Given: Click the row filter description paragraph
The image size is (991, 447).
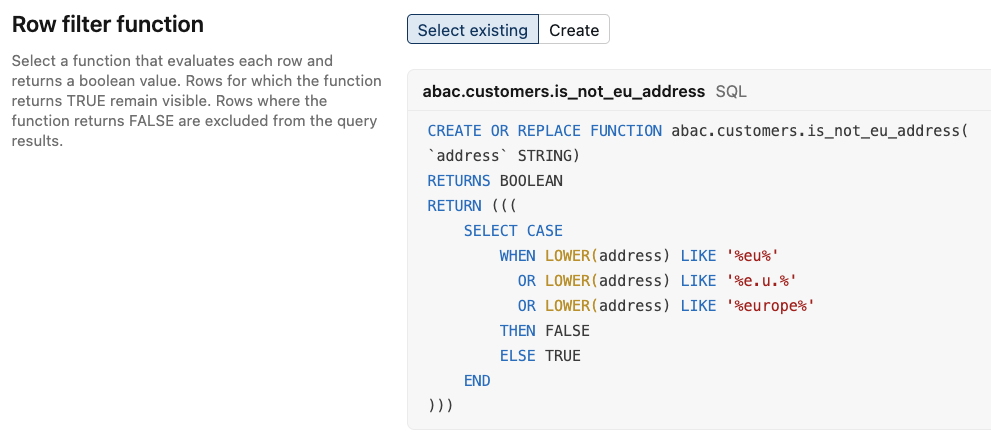Looking at the screenshot, I should 197,101.
